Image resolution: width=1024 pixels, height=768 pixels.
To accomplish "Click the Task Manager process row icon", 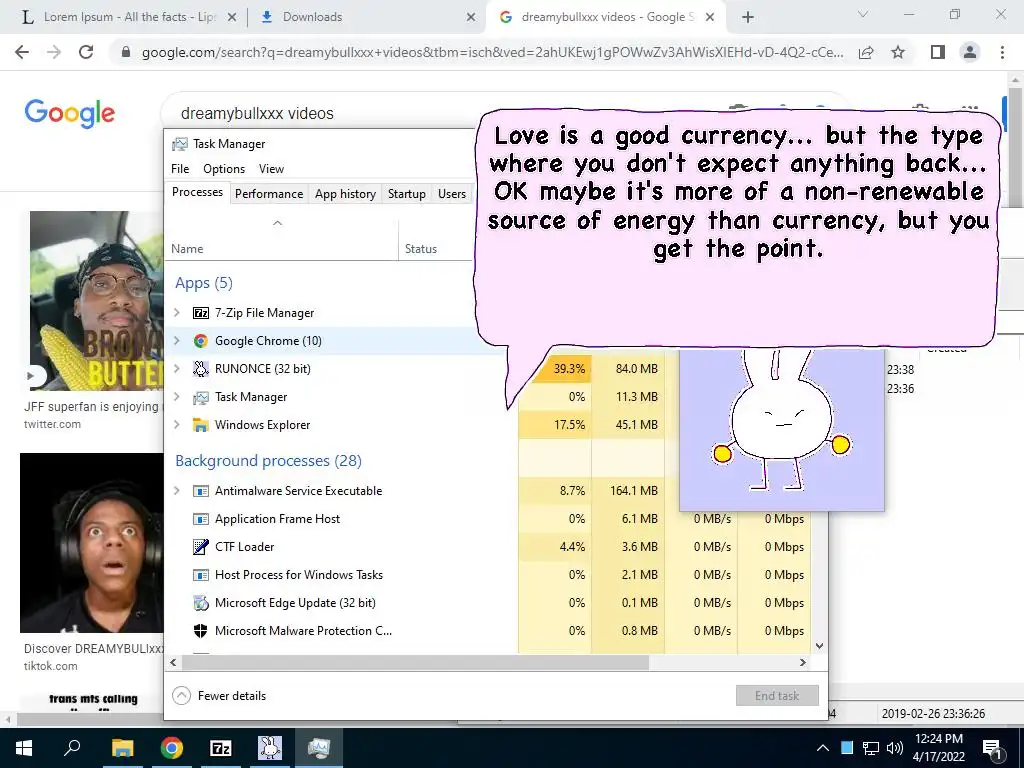I will point(200,397).
